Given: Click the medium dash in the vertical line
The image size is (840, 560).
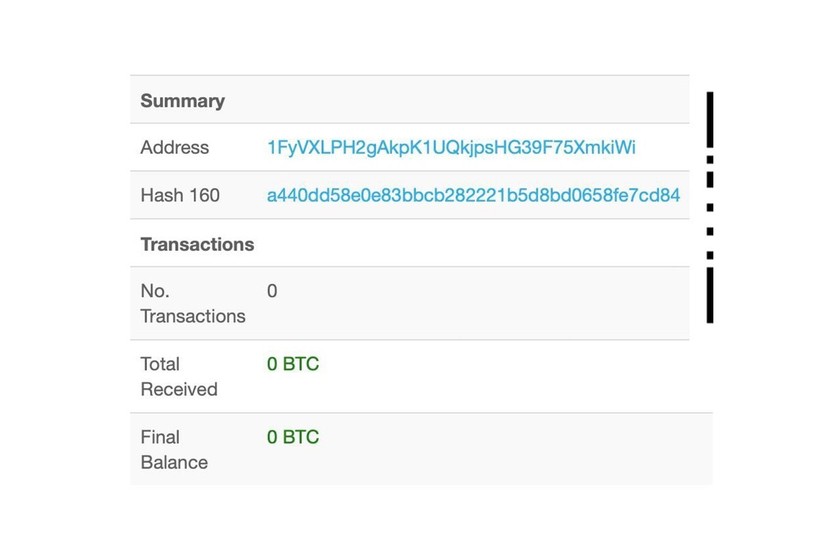Looking at the screenshot, I should (710, 180).
